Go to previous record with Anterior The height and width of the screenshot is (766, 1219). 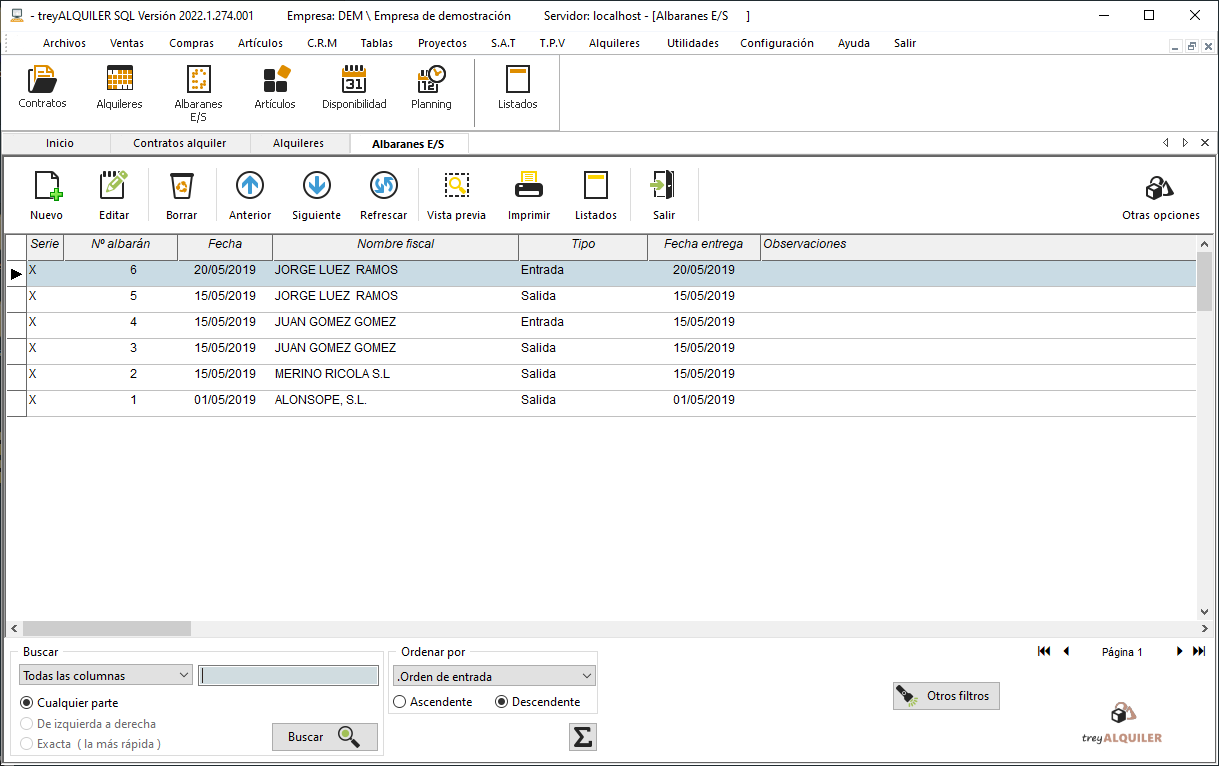tap(250, 195)
